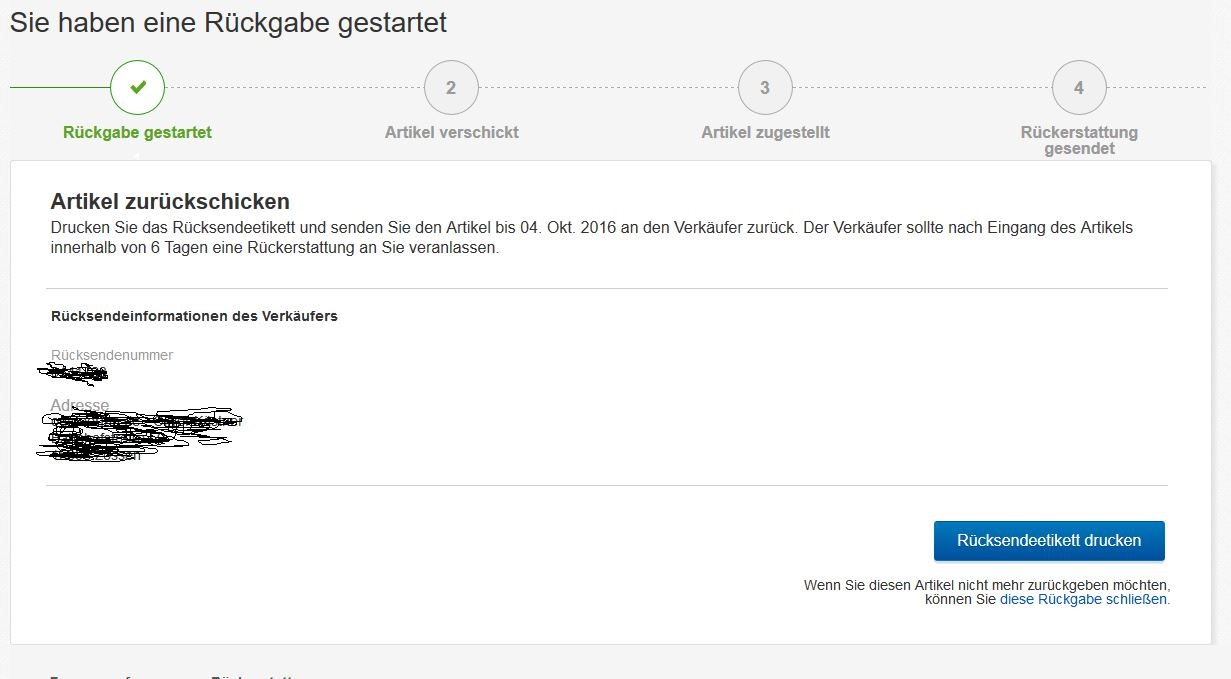Screen dimensions: 1231x679
Task: Open the 'diese Rückgabe schließen' link
Action: (1083, 600)
